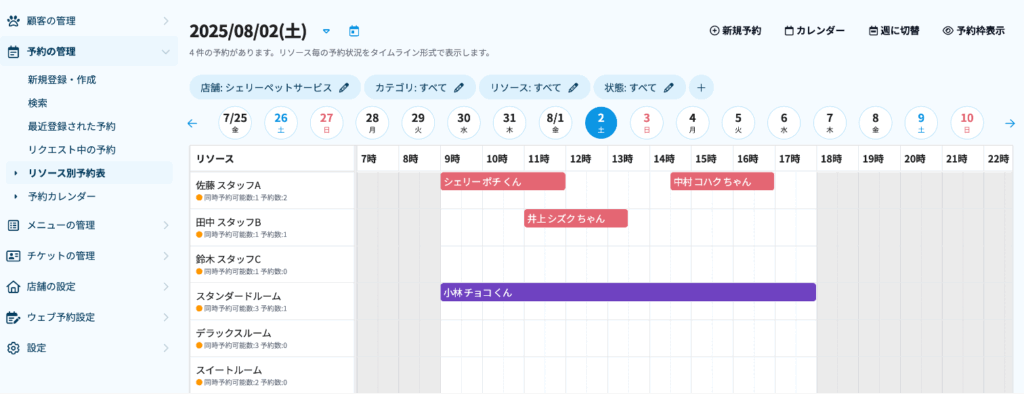Click the paw icon for 顧客の管理
Viewport: 1024px width, 394px height.
click(x=13, y=21)
